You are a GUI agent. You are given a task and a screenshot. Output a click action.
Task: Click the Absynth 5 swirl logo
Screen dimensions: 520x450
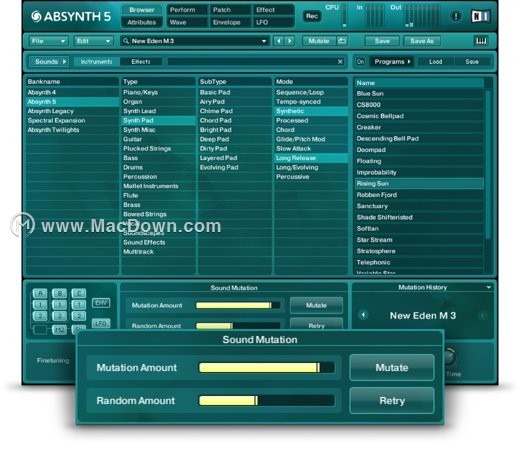pos(36,16)
